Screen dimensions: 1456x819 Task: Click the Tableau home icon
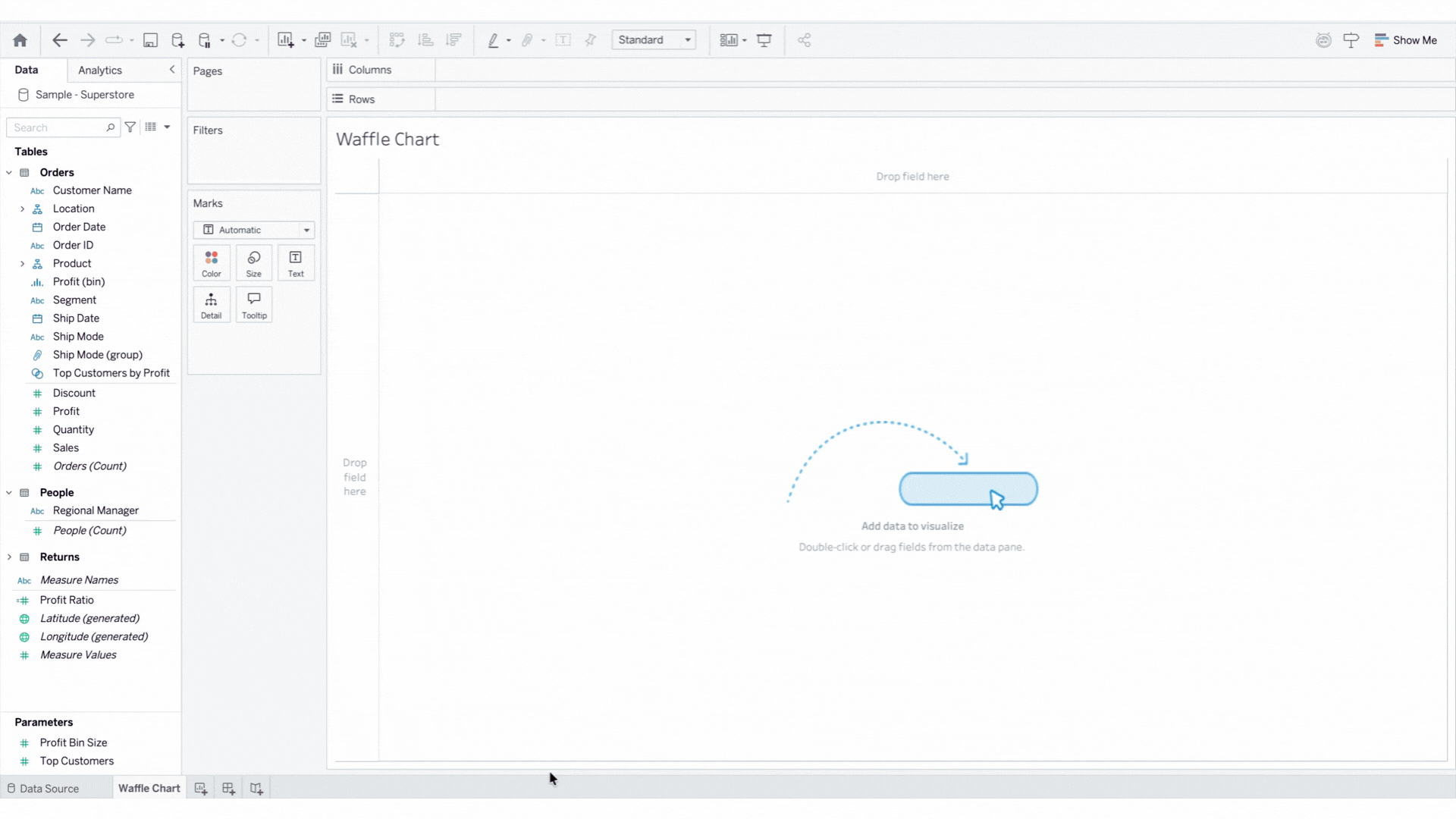click(20, 40)
